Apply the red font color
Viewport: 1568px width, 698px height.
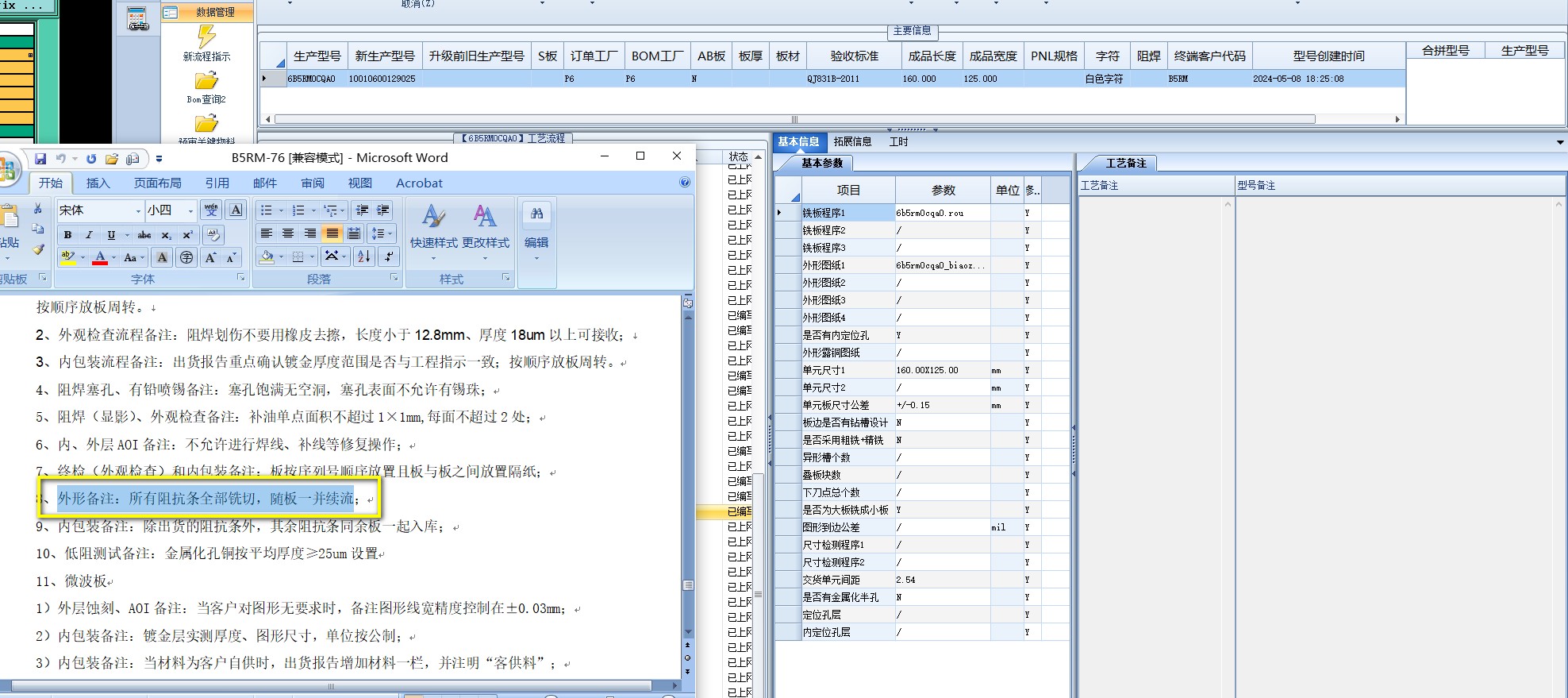coord(100,257)
